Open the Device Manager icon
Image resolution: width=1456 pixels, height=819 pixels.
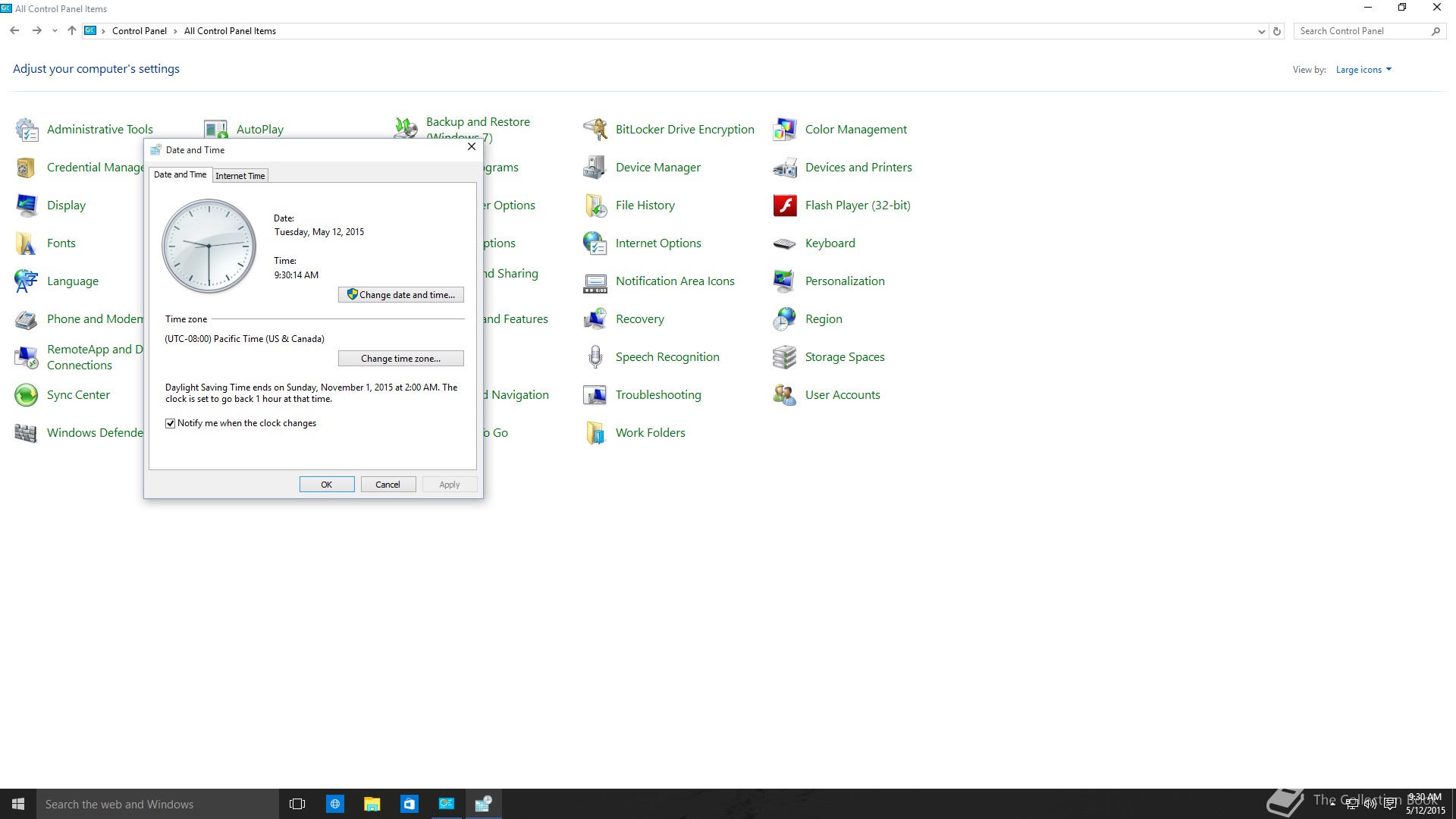click(x=595, y=168)
